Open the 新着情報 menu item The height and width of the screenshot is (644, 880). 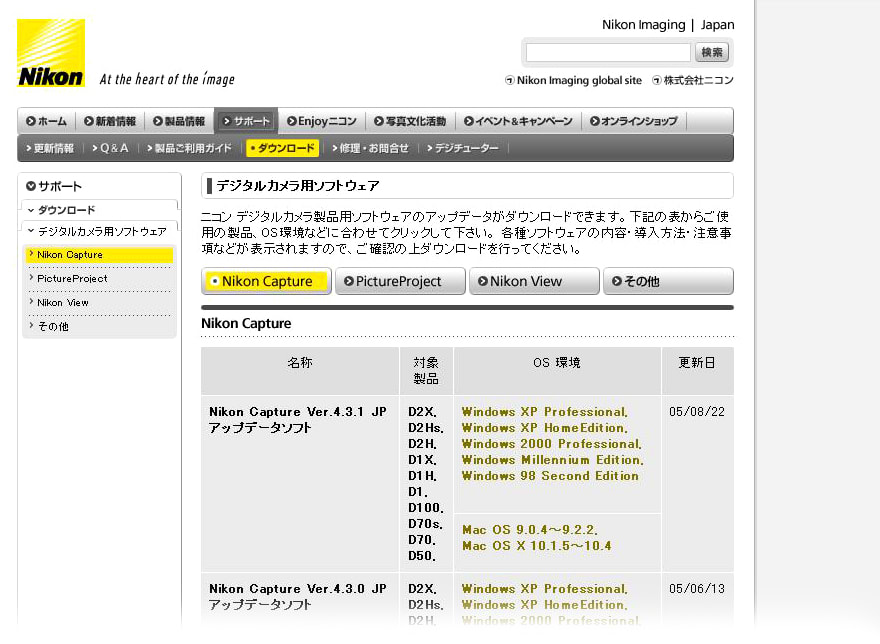(x=110, y=121)
